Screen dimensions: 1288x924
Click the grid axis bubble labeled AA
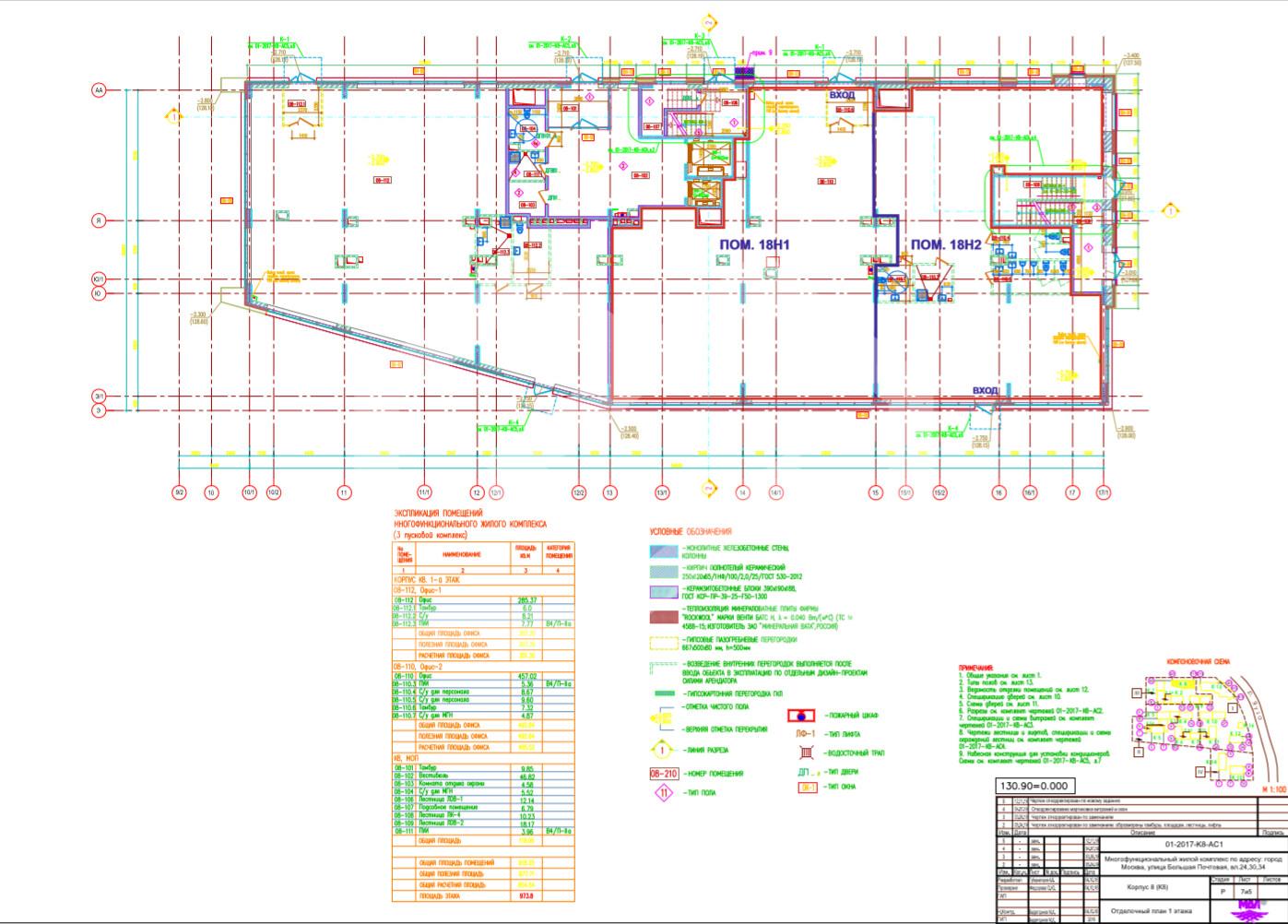pos(98,90)
